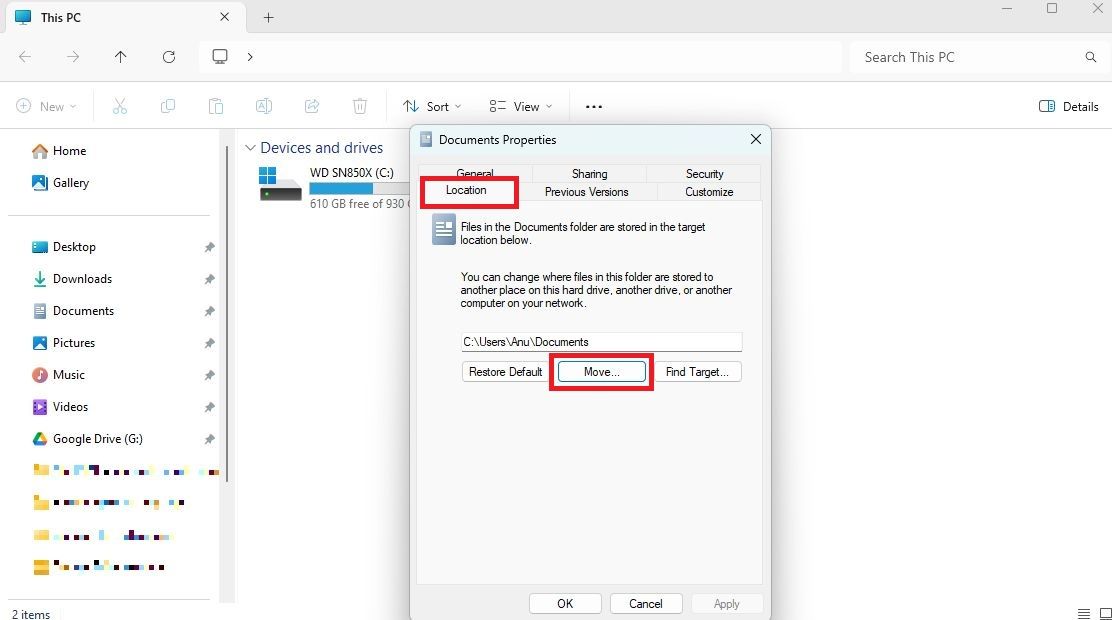The image size is (1112, 620).
Task: Click the Delete trash icon
Action: (x=360, y=106)
